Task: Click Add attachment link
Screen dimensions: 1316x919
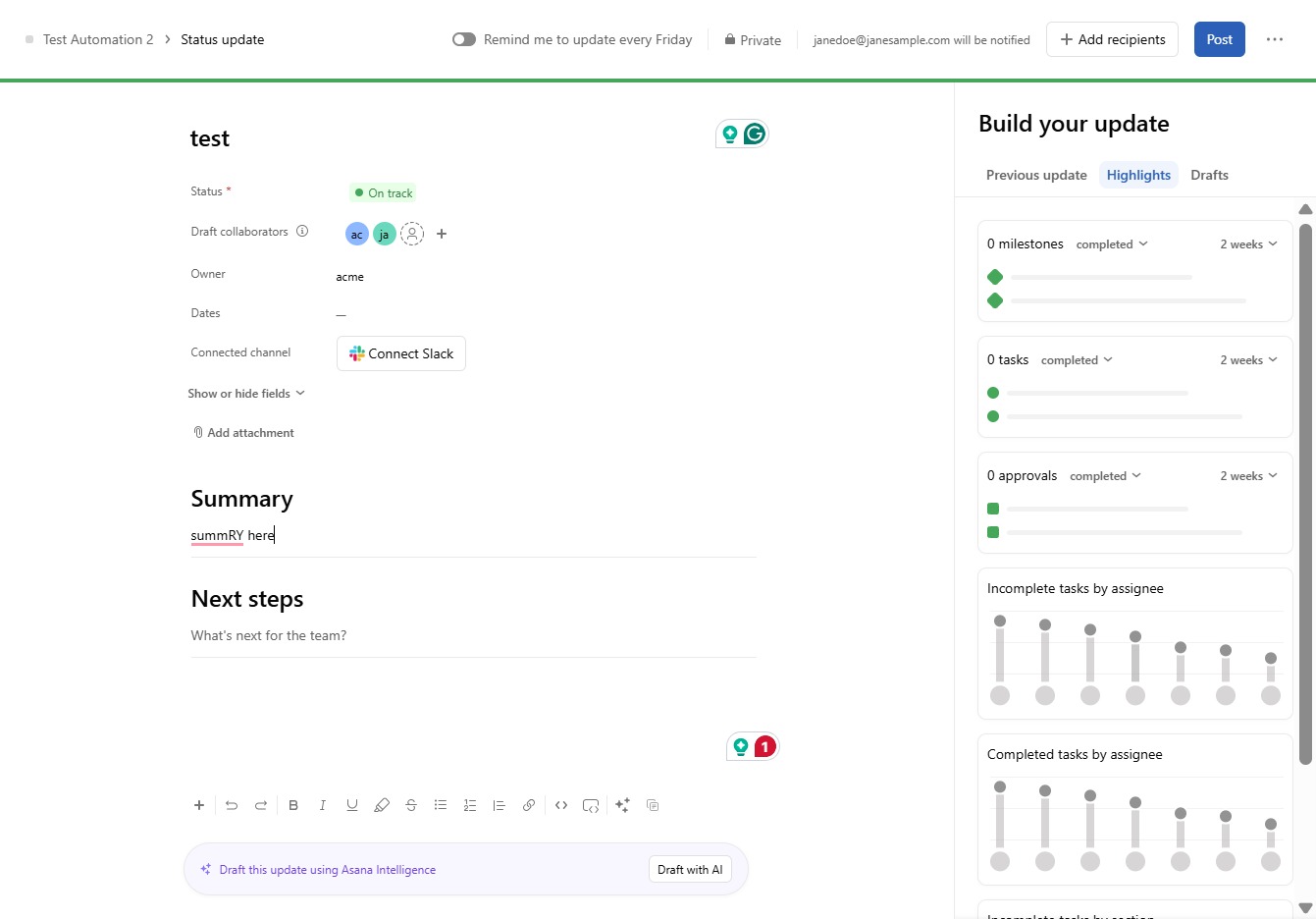Action: pos(243,433)
